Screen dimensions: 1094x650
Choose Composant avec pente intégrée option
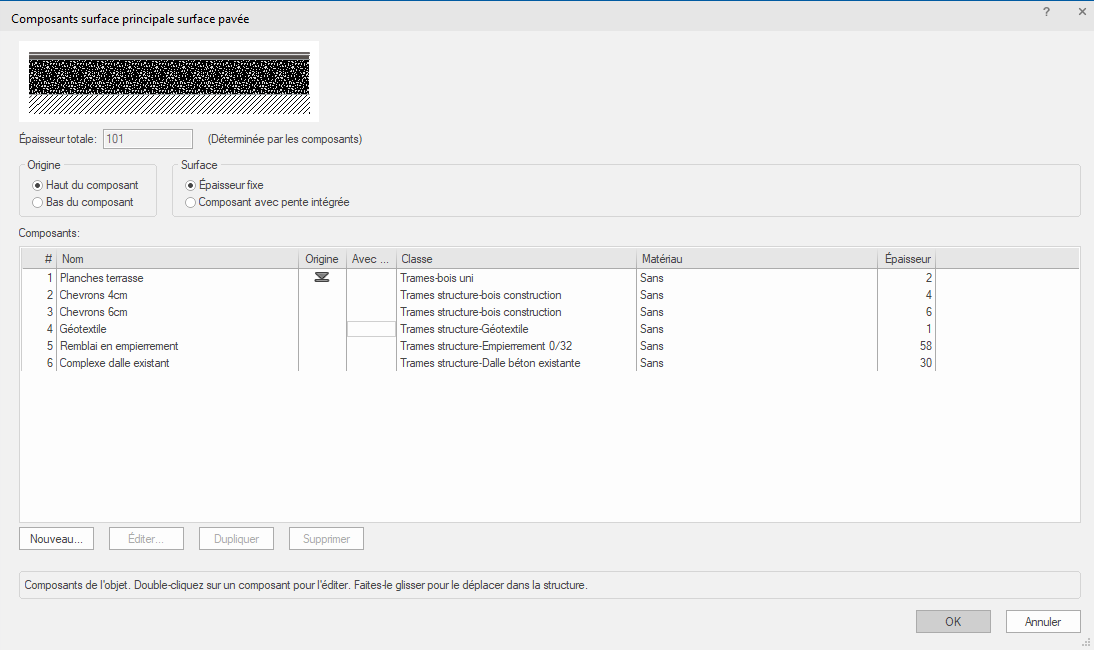click(191, 202)
